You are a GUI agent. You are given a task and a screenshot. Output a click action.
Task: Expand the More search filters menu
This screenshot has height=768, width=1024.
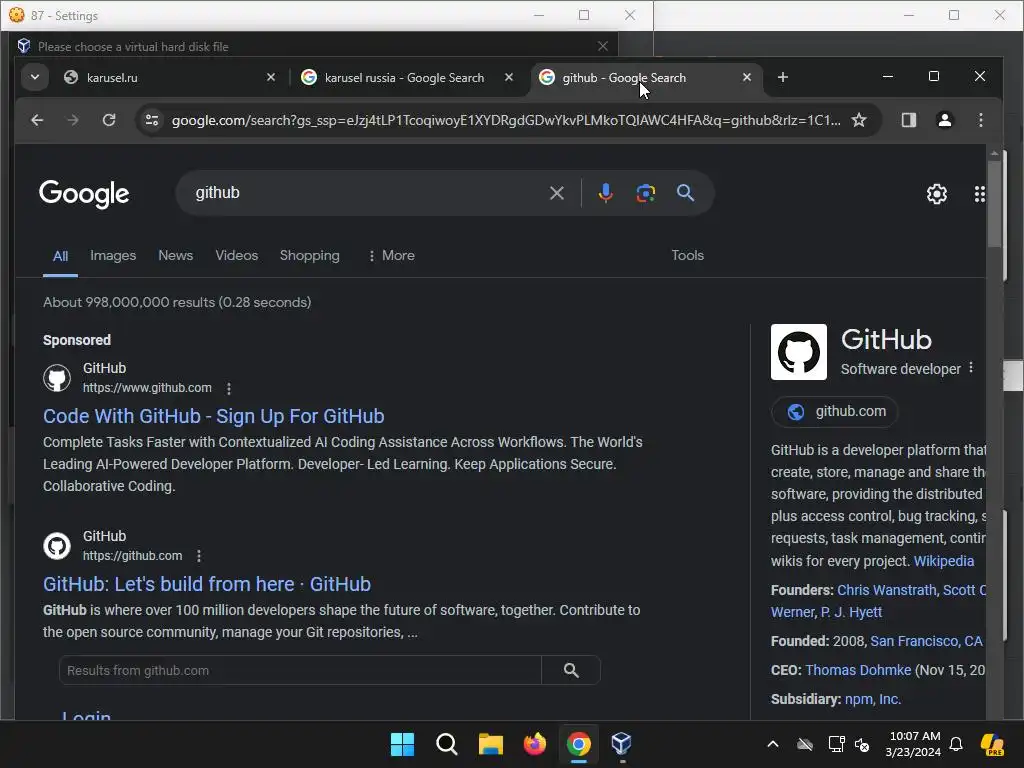pyautogui.click(x=391, y=255)
